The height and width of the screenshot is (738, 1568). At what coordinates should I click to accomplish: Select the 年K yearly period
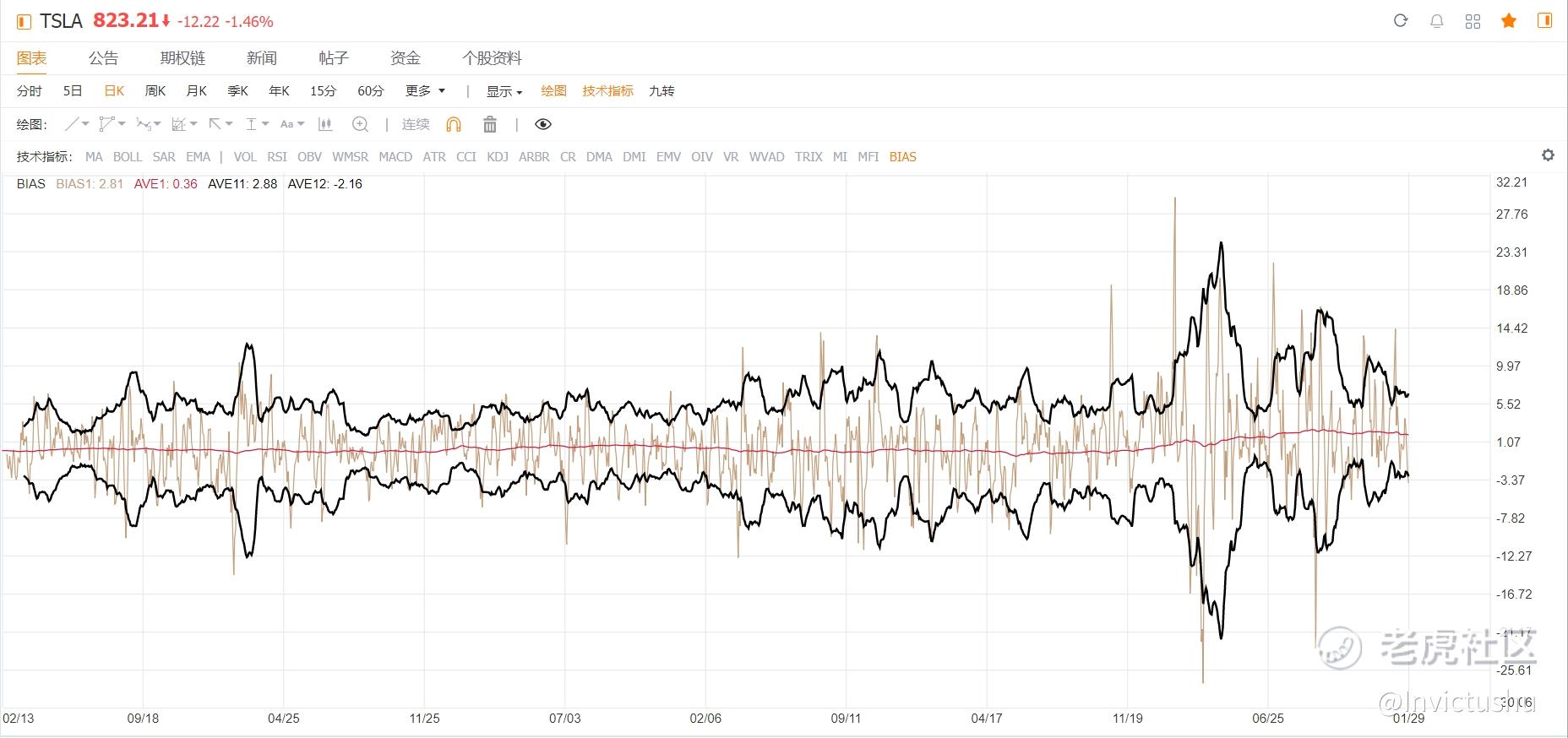click(x=280, y=91)
